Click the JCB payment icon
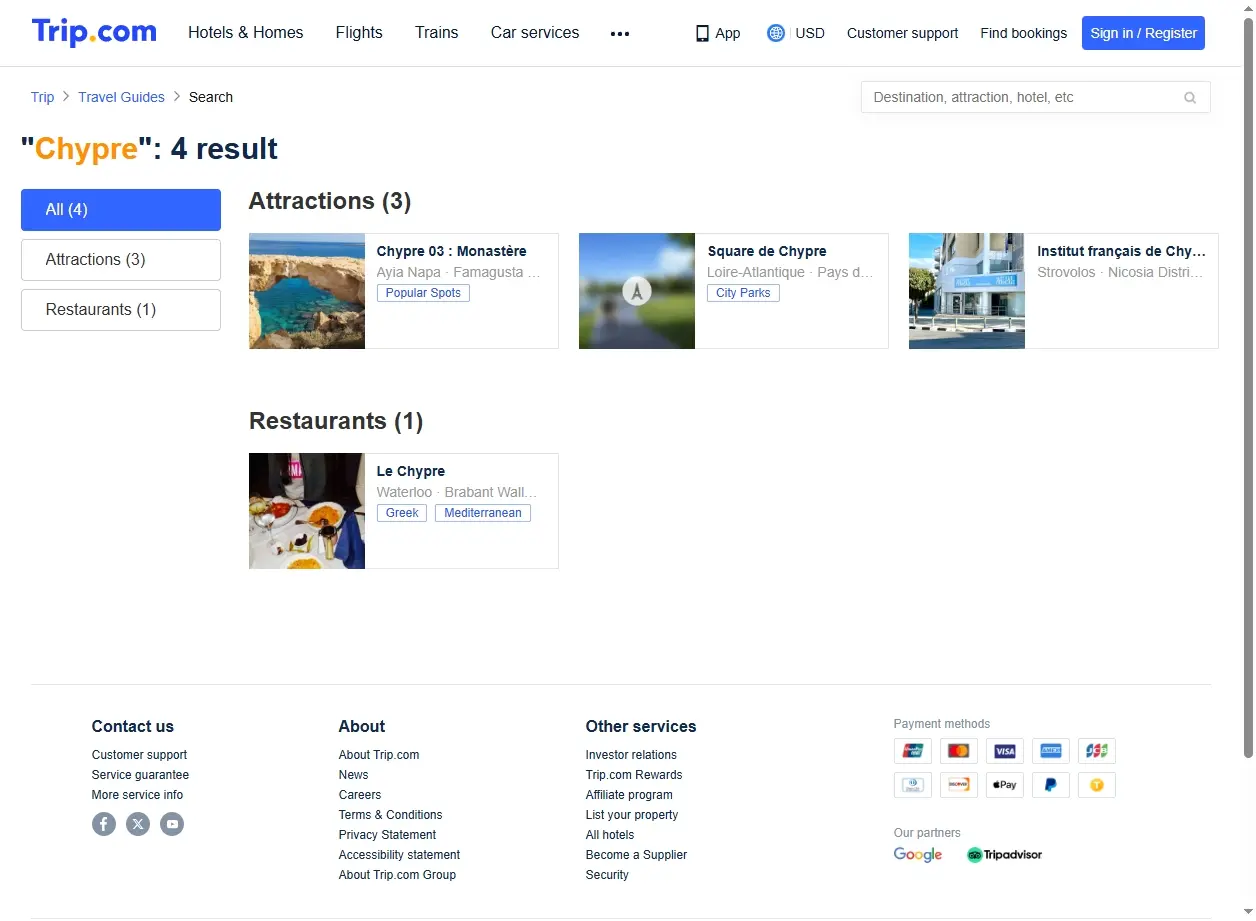 1097,751
